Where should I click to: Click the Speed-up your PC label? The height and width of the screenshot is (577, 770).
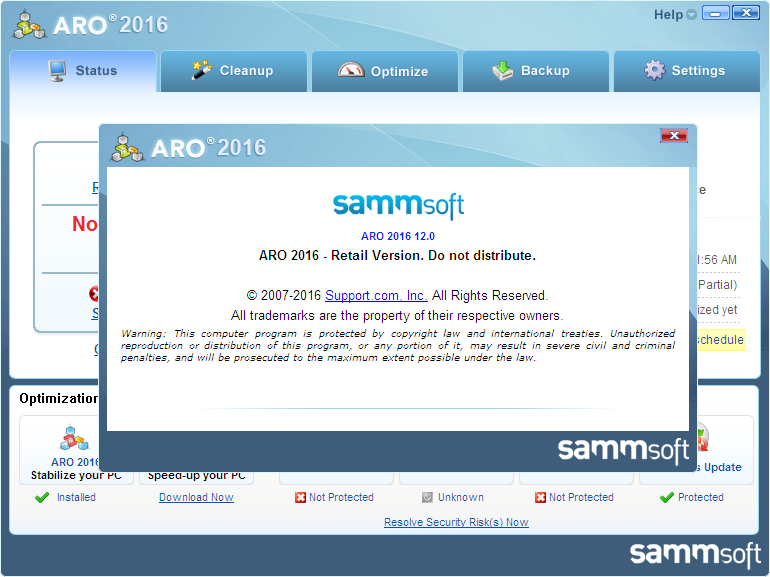click(196, 475)
